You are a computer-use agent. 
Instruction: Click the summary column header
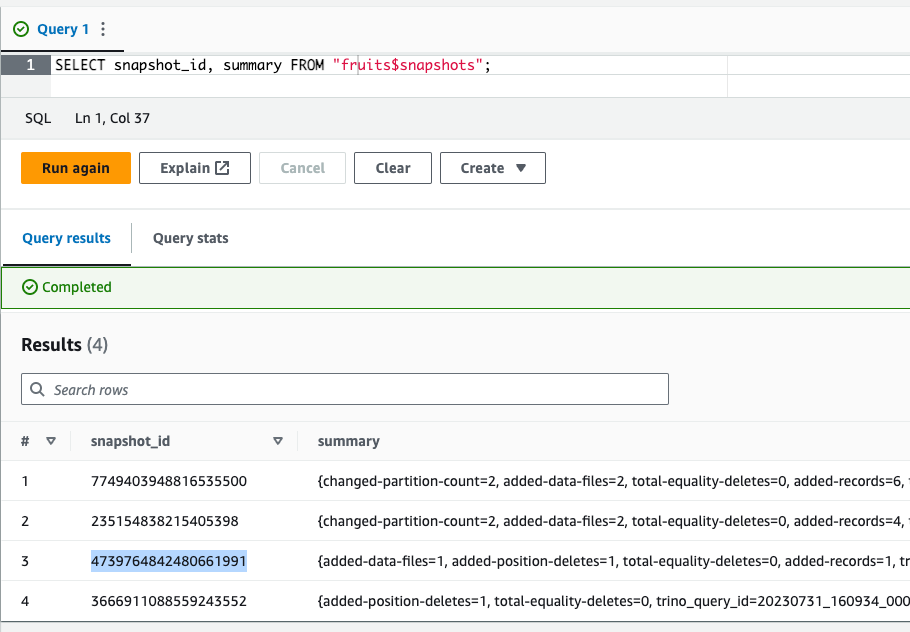tap(349, 441)
